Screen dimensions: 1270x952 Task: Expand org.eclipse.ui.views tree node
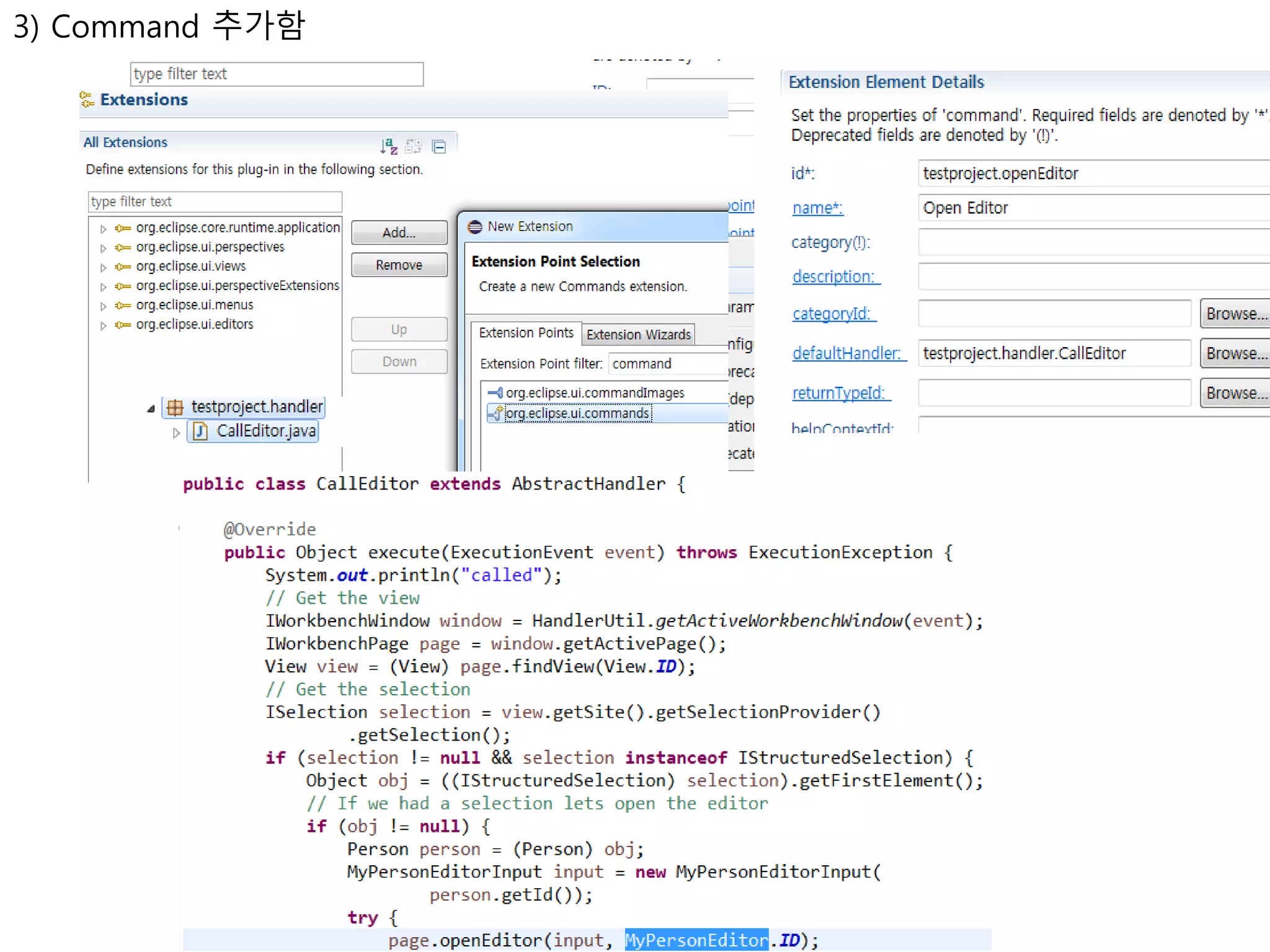point(103,267)
